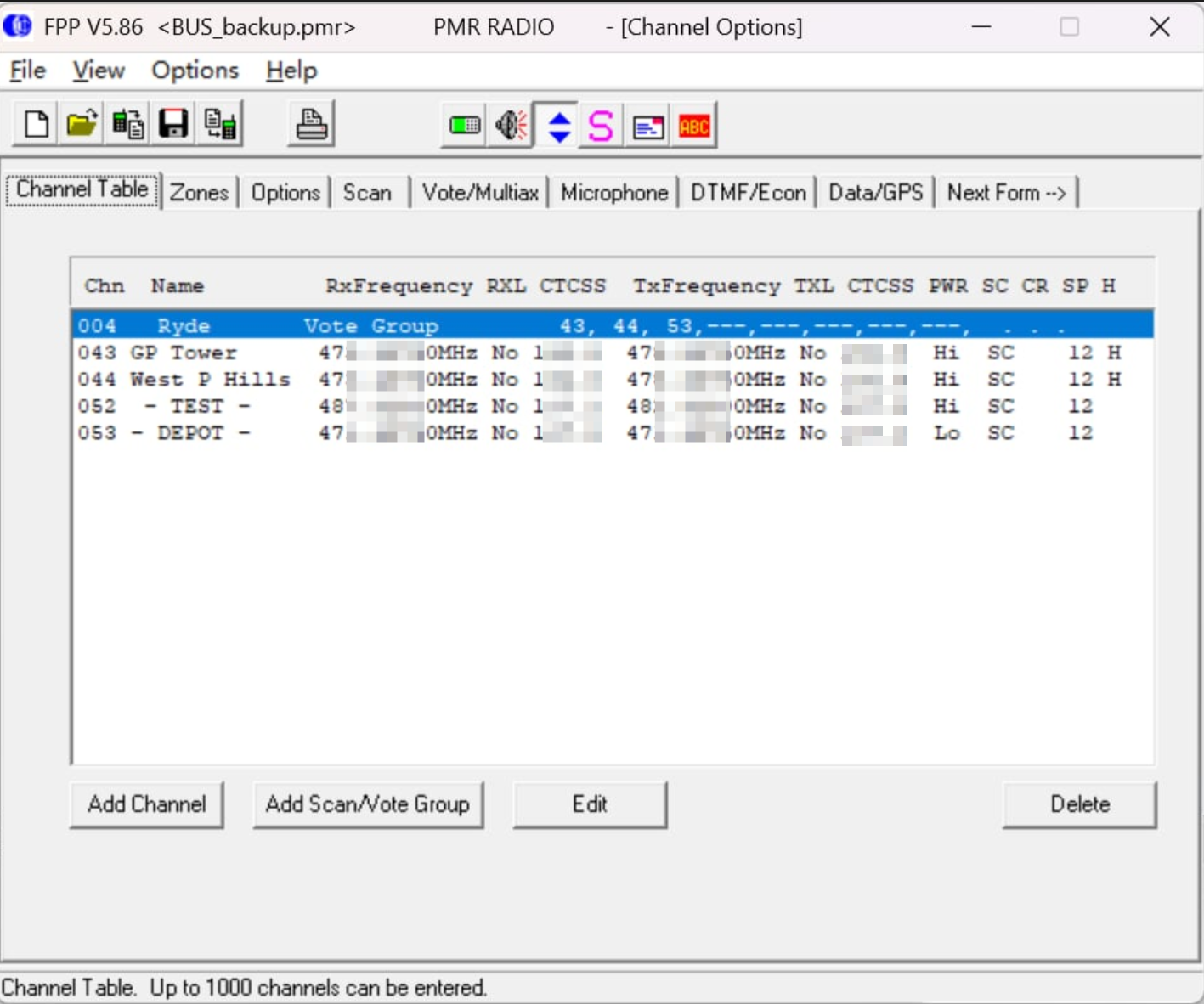Screen dimensions: 1204x1004
Task: Click the New file toolbar icon
Action: (x=36, y=125)
